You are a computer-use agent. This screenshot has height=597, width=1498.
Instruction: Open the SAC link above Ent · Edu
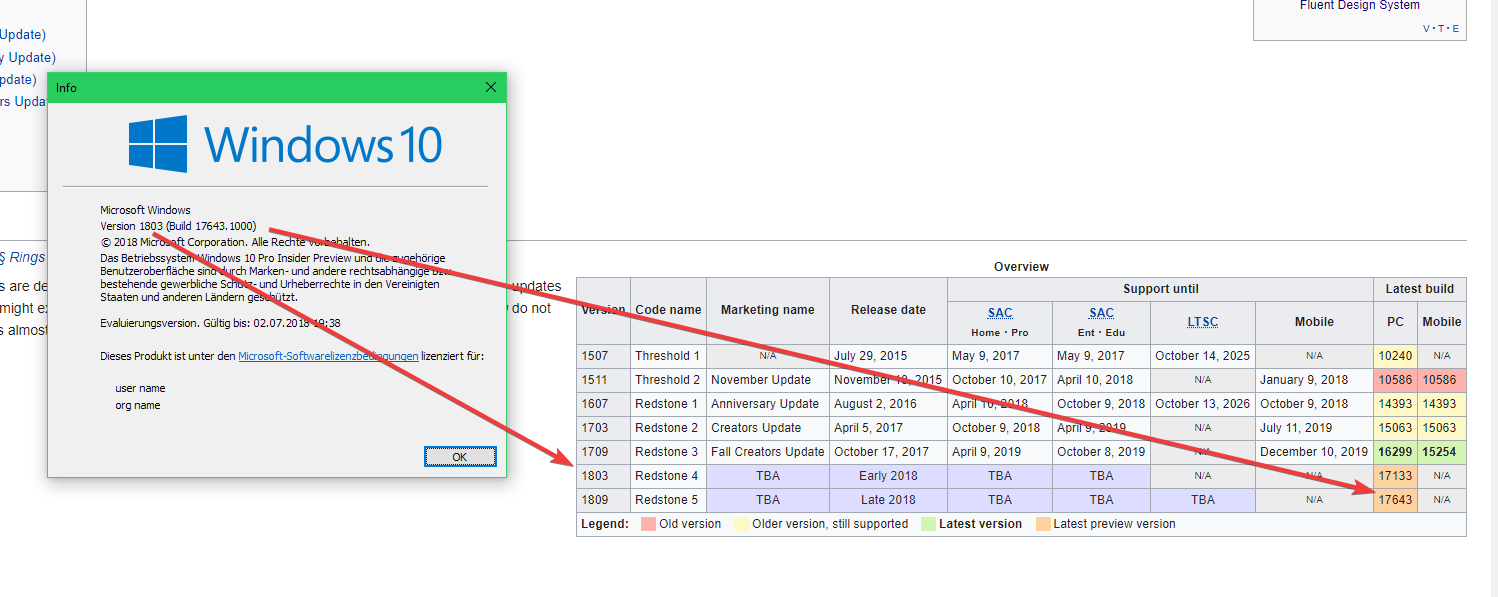[1101, 313]
